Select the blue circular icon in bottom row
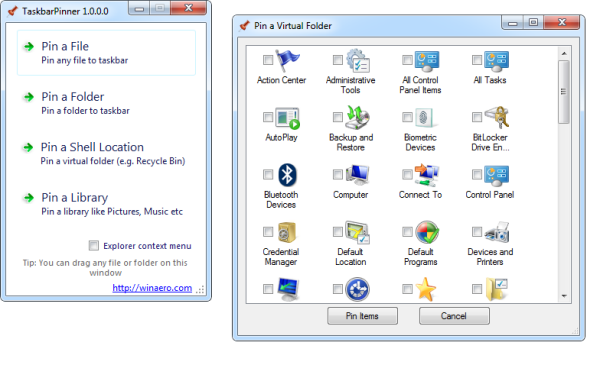600x365 pixels. click(357, 290)
